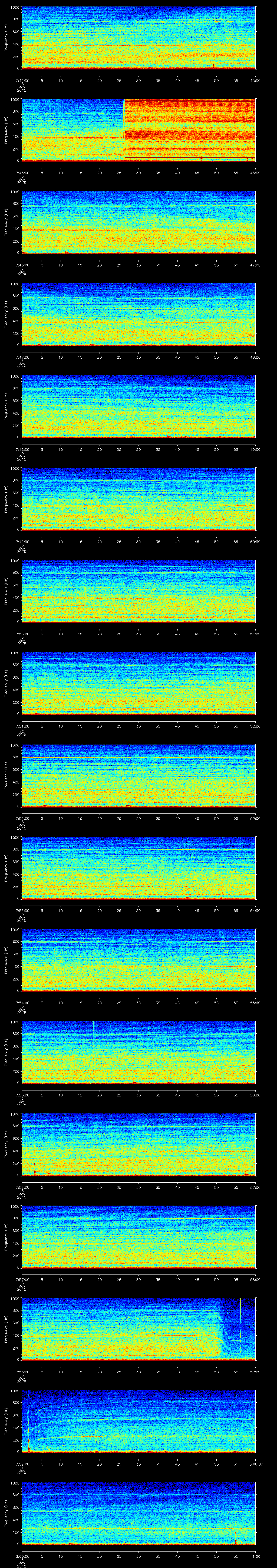Click the 1000 Hz tick label on the 7:52 spectrogram
Screen dimensions: 277x1568
pyautogui.click(x=14, y=746)
